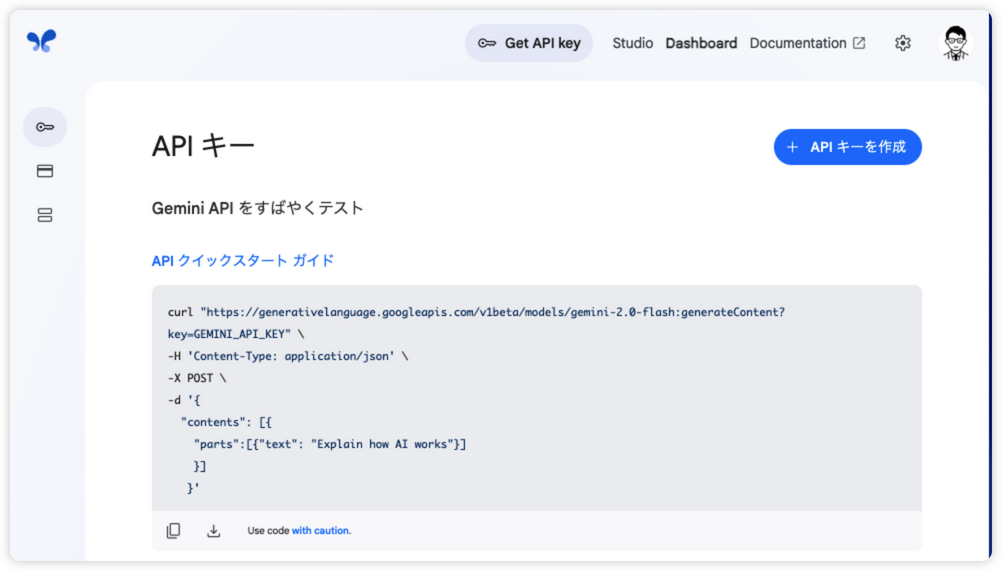Create a new key with API キーを作成
Viewport: 1002px width, 571px height.
(x=847, y=147)
